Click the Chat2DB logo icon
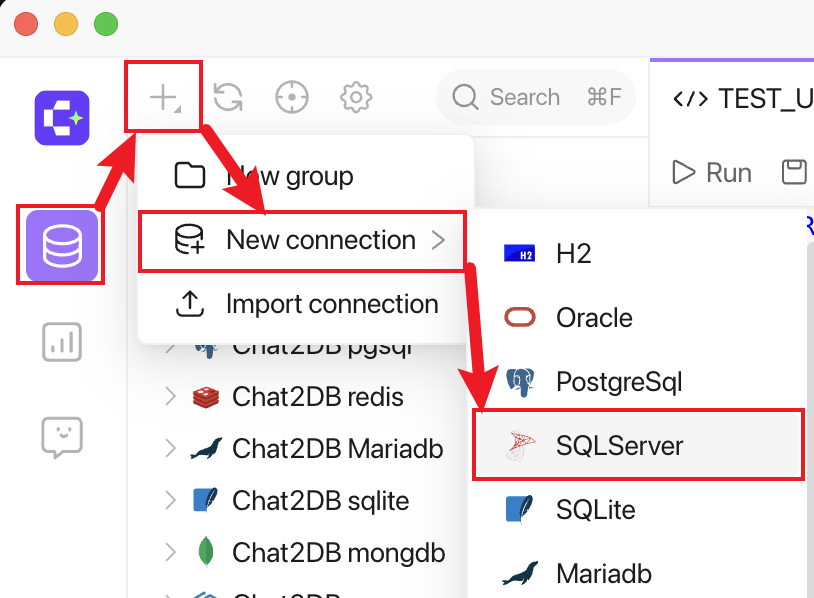The width and height of the screenshot is (814, 598). point(61,117)
